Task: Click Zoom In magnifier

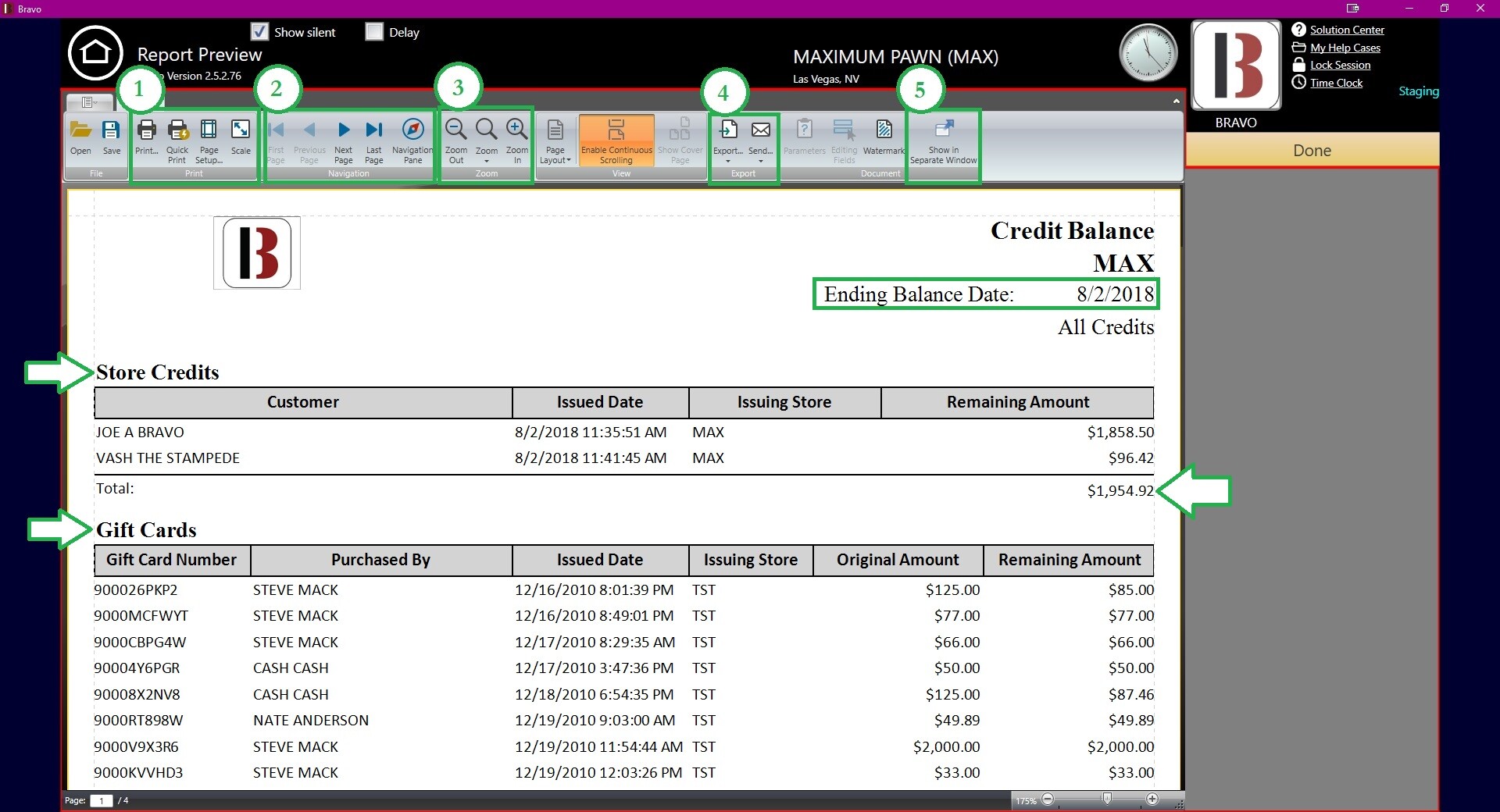Action: click(x=517, y=141)
